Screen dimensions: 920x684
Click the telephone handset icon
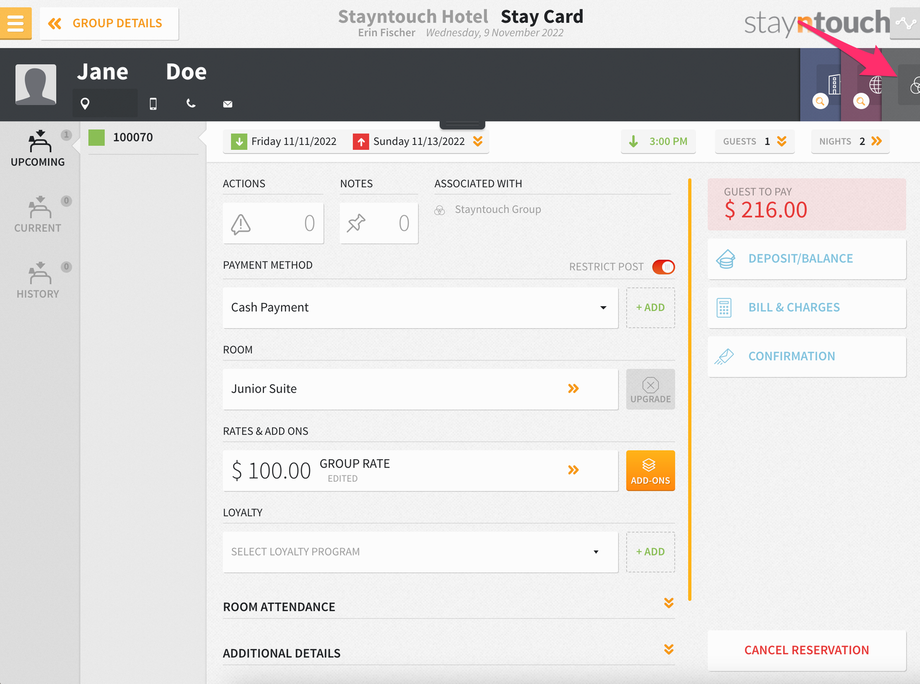pos(191,103)
